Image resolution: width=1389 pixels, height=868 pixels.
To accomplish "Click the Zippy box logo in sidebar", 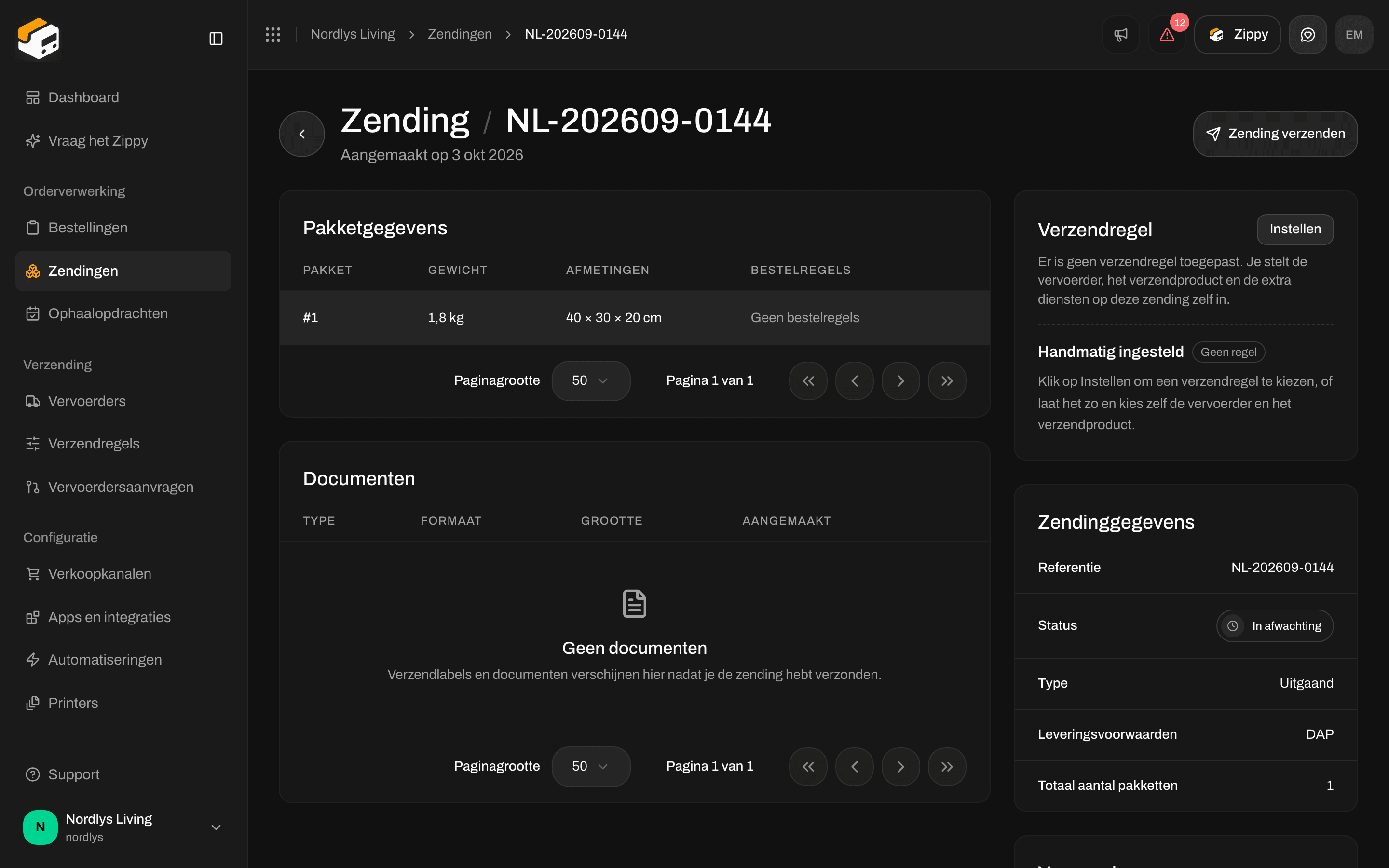I will click(39, 39).
